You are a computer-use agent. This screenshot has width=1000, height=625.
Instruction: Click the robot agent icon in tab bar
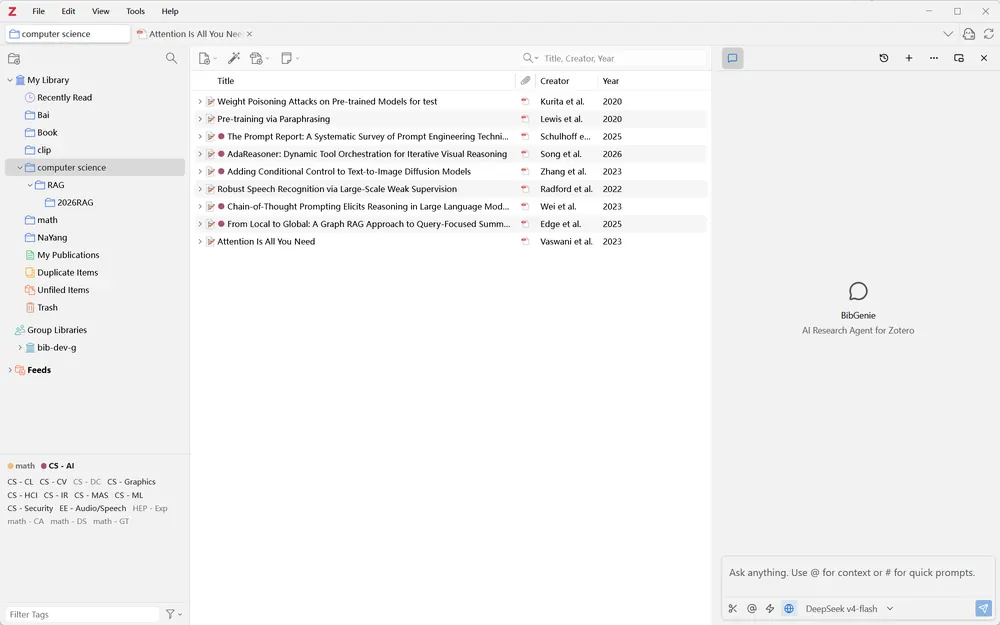969,34
